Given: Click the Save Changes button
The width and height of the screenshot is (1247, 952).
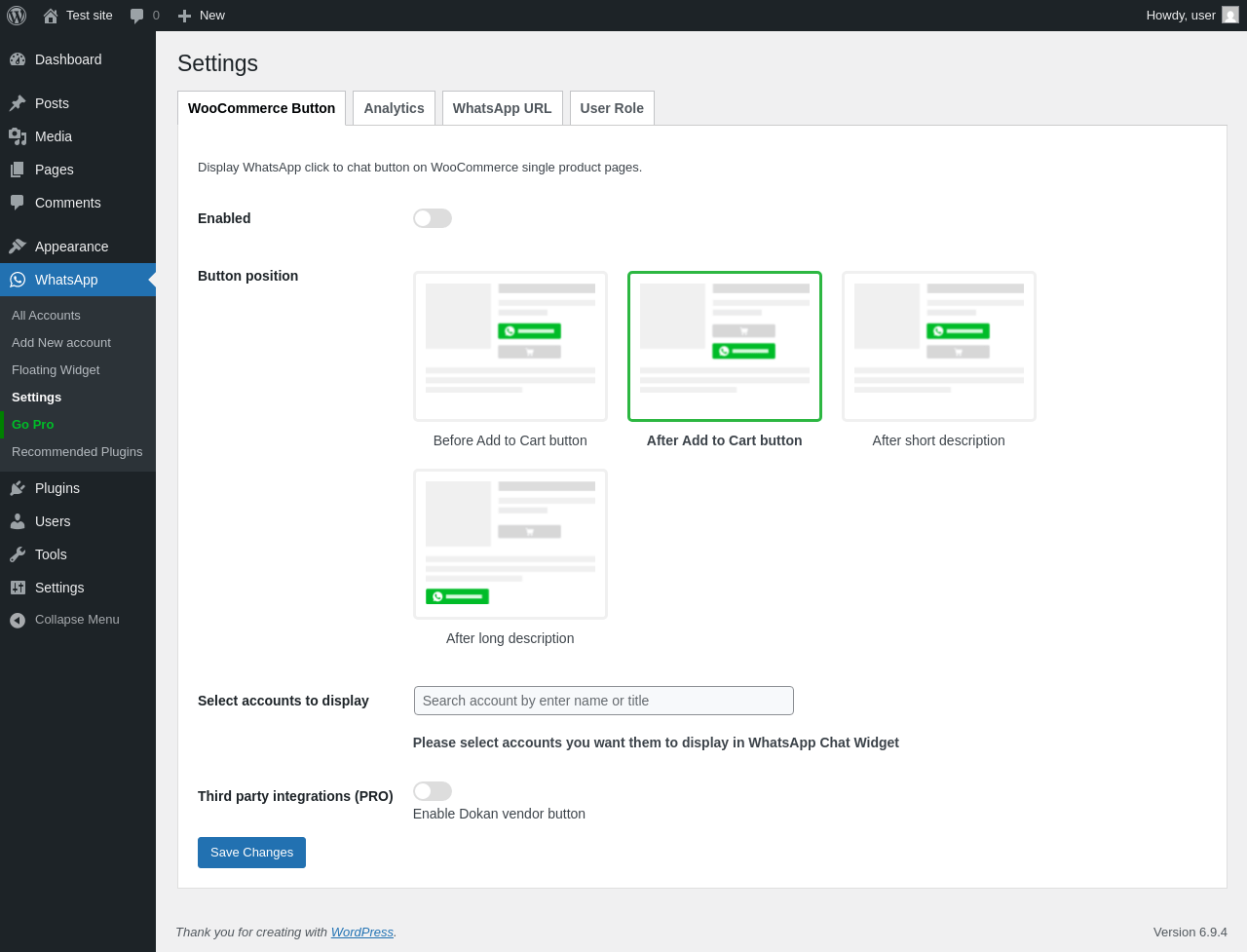Looking at the screenshot, I should point(251,853).
